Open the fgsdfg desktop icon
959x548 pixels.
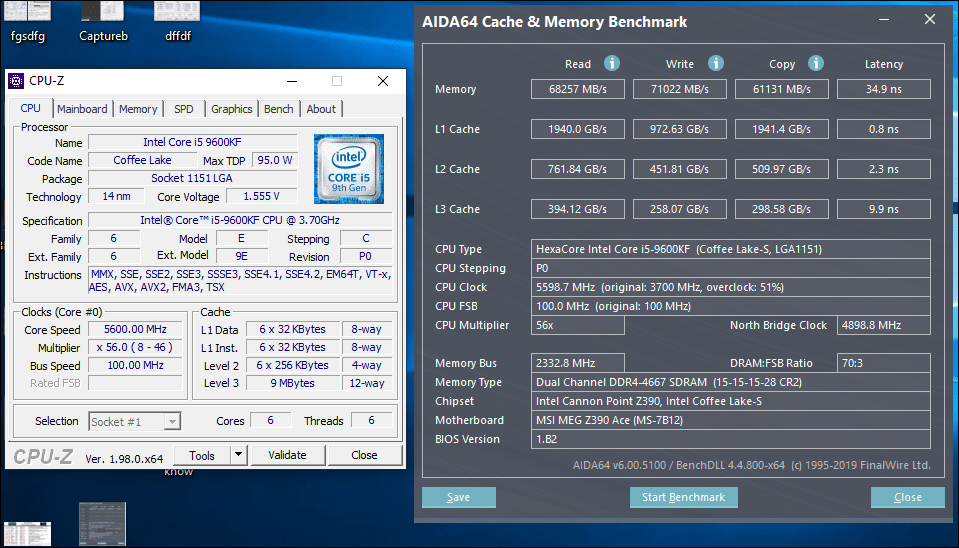(28, 21)
